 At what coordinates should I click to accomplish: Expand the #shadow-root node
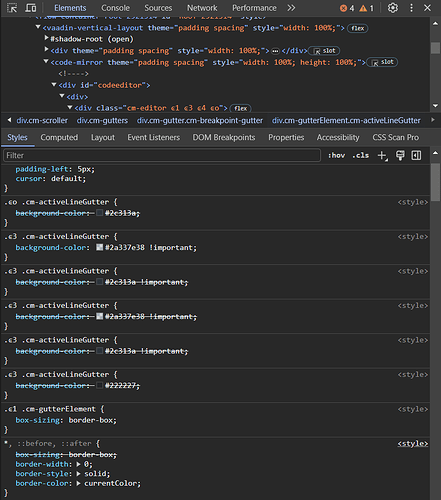pos(46,38)
